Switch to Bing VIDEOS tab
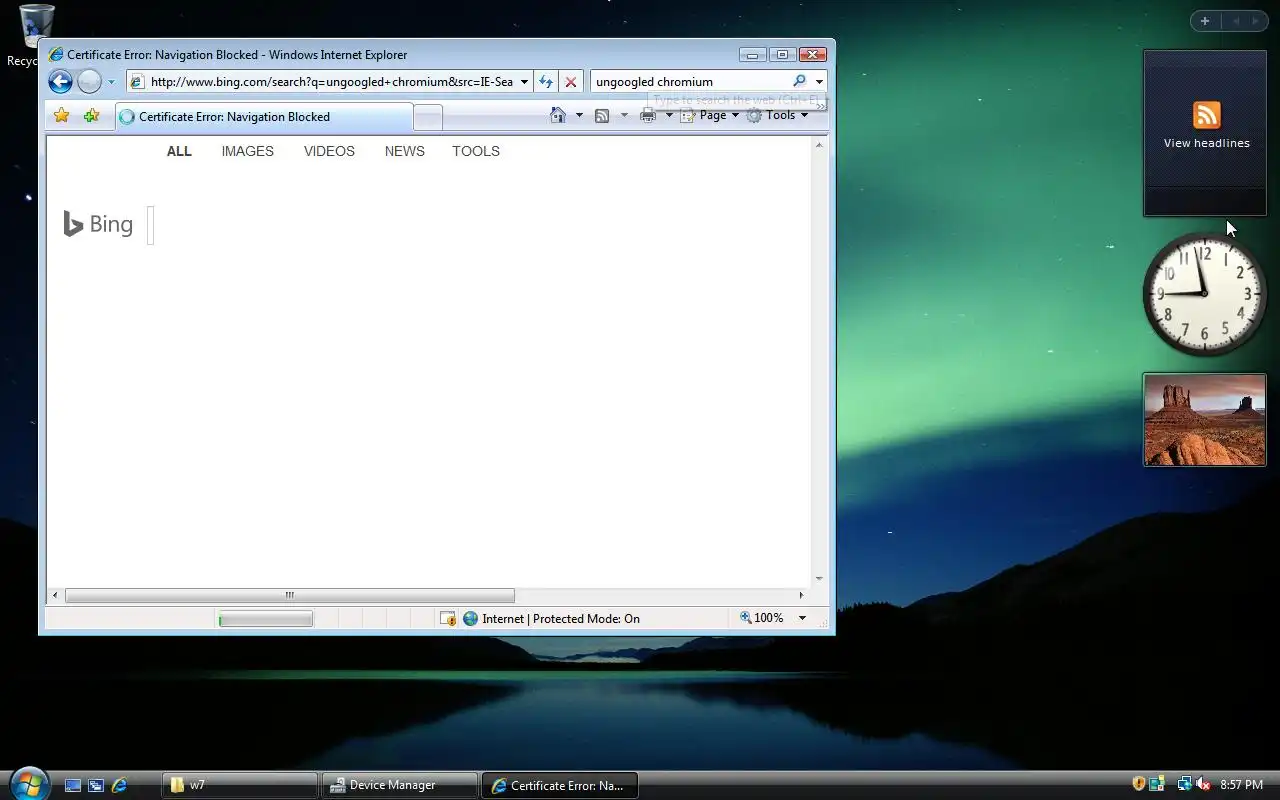The height and width of the screenshot is (800, 1280). point(329,151)
